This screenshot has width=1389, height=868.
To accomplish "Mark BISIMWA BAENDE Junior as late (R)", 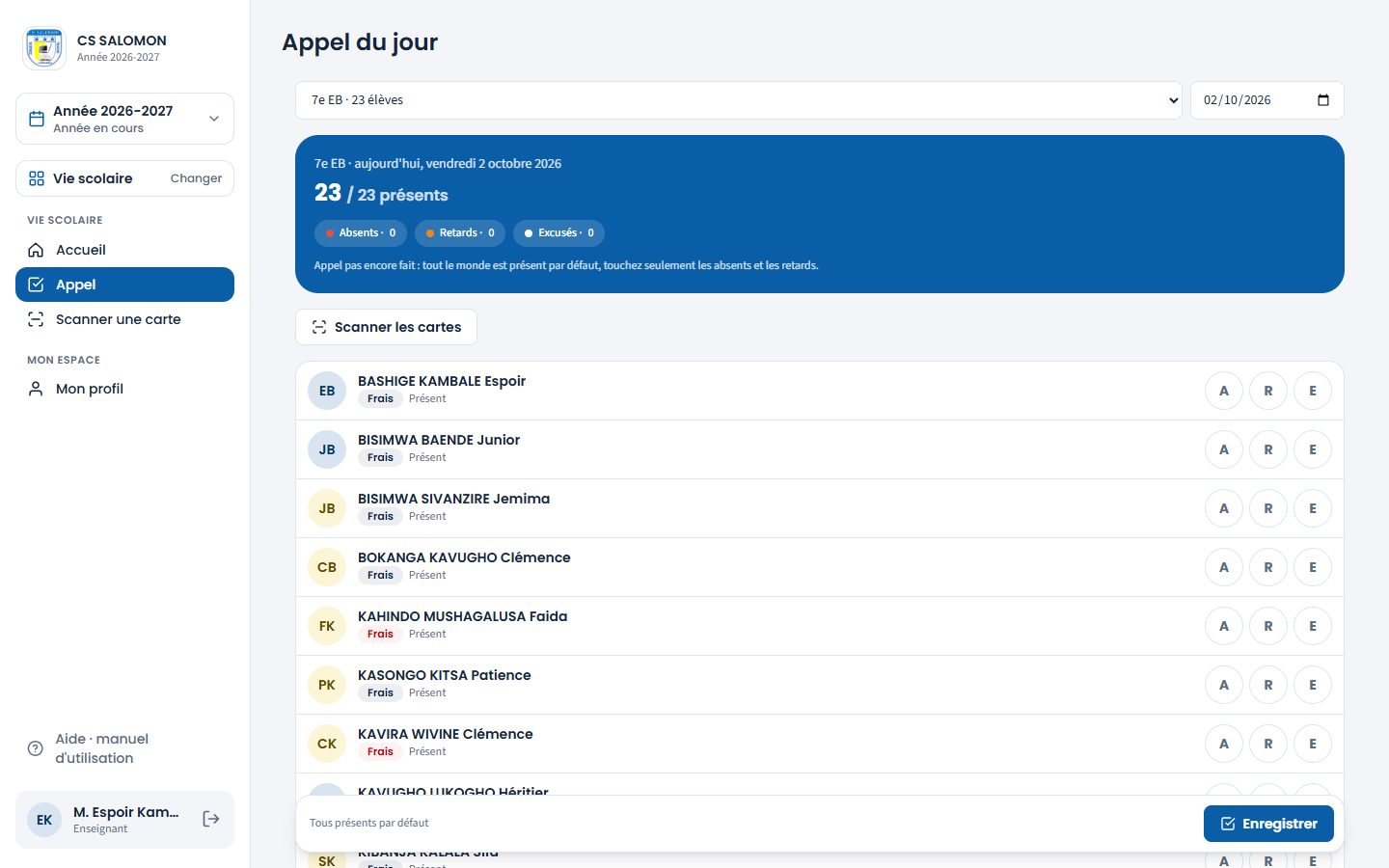I will point(1268,449).
